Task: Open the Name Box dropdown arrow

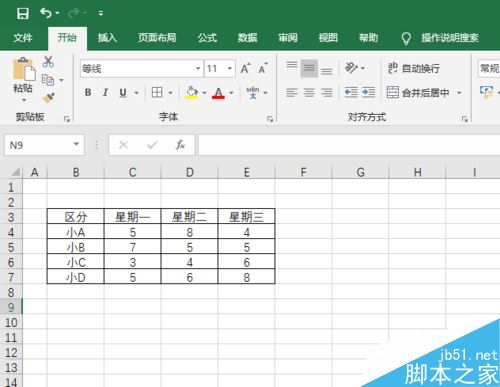Action: pyautogui.click(x=76, y=144)
